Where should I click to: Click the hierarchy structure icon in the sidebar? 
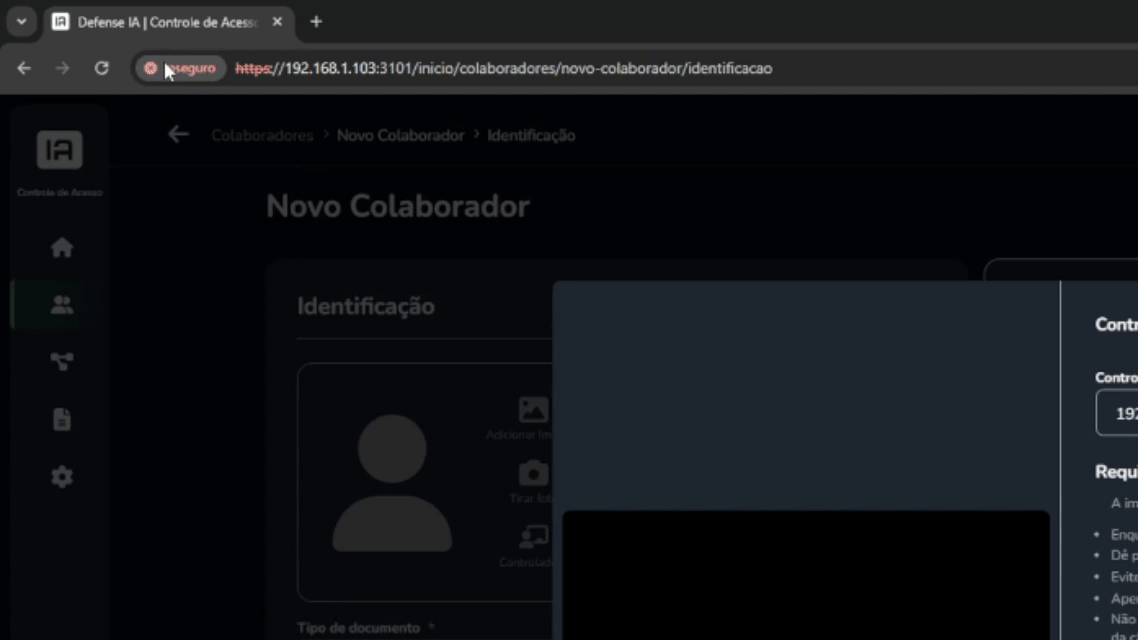[x=61, y=362]
